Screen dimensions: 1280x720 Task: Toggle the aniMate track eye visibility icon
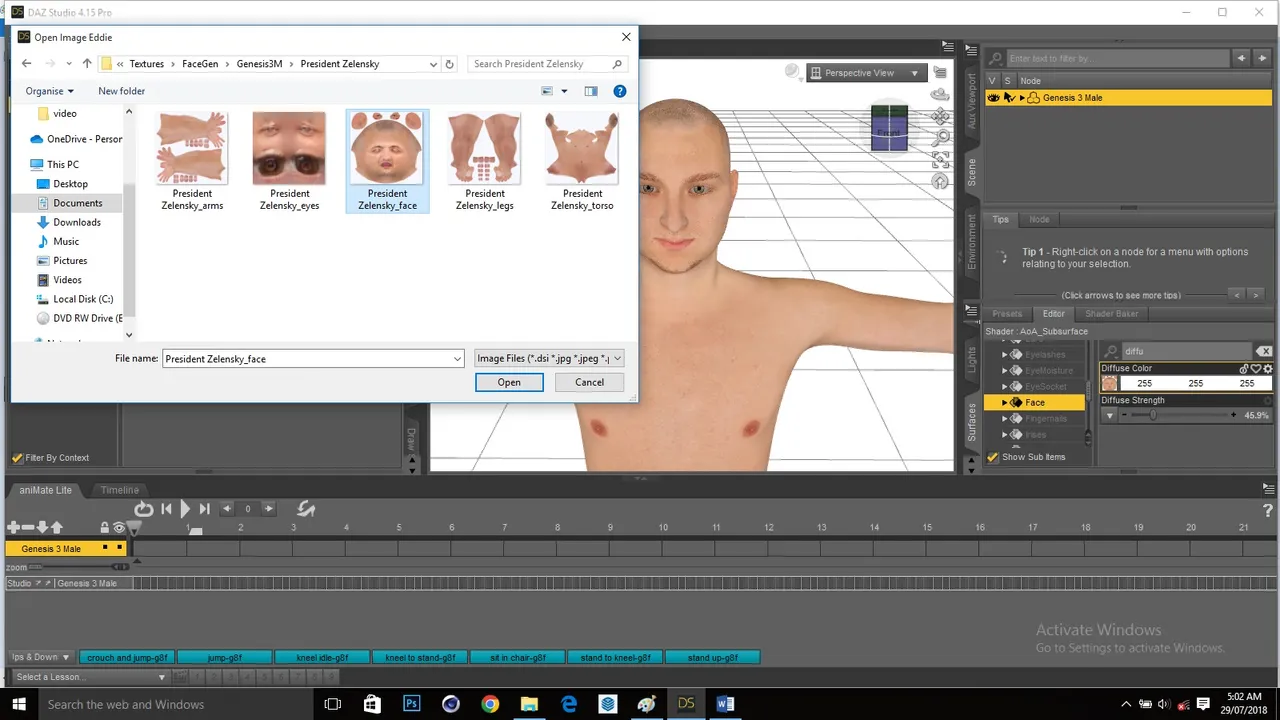click(x=119, y=527)
